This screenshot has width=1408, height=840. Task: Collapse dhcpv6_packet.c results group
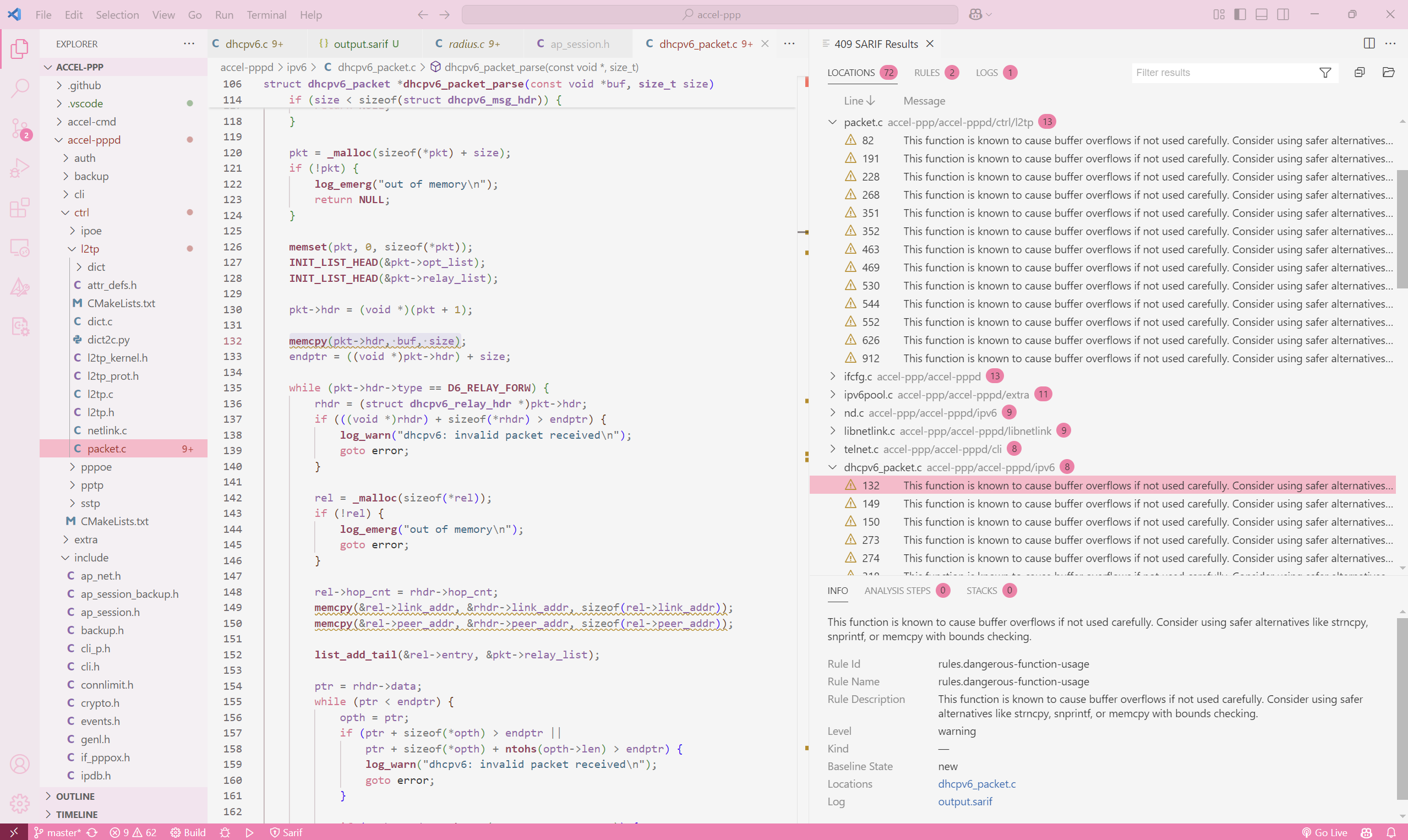(x=832, y=467)
